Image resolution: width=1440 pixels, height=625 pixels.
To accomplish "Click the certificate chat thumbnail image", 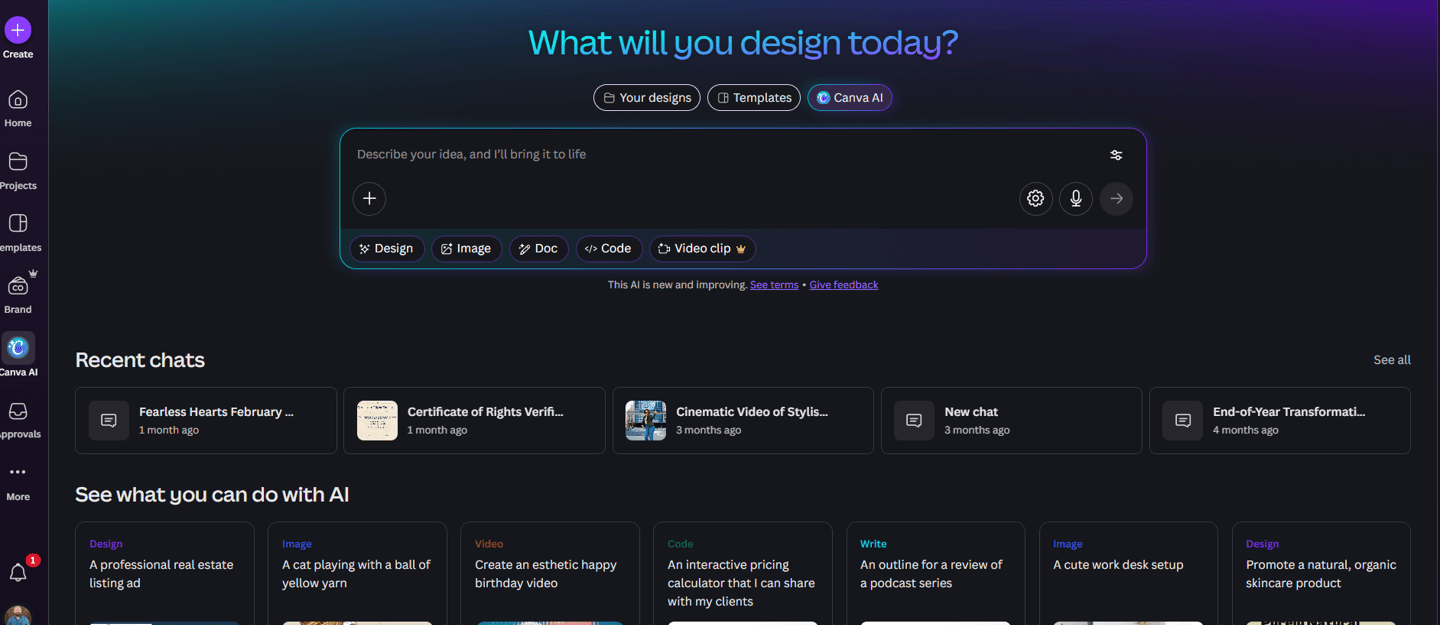I will click(x=377, y=421).
